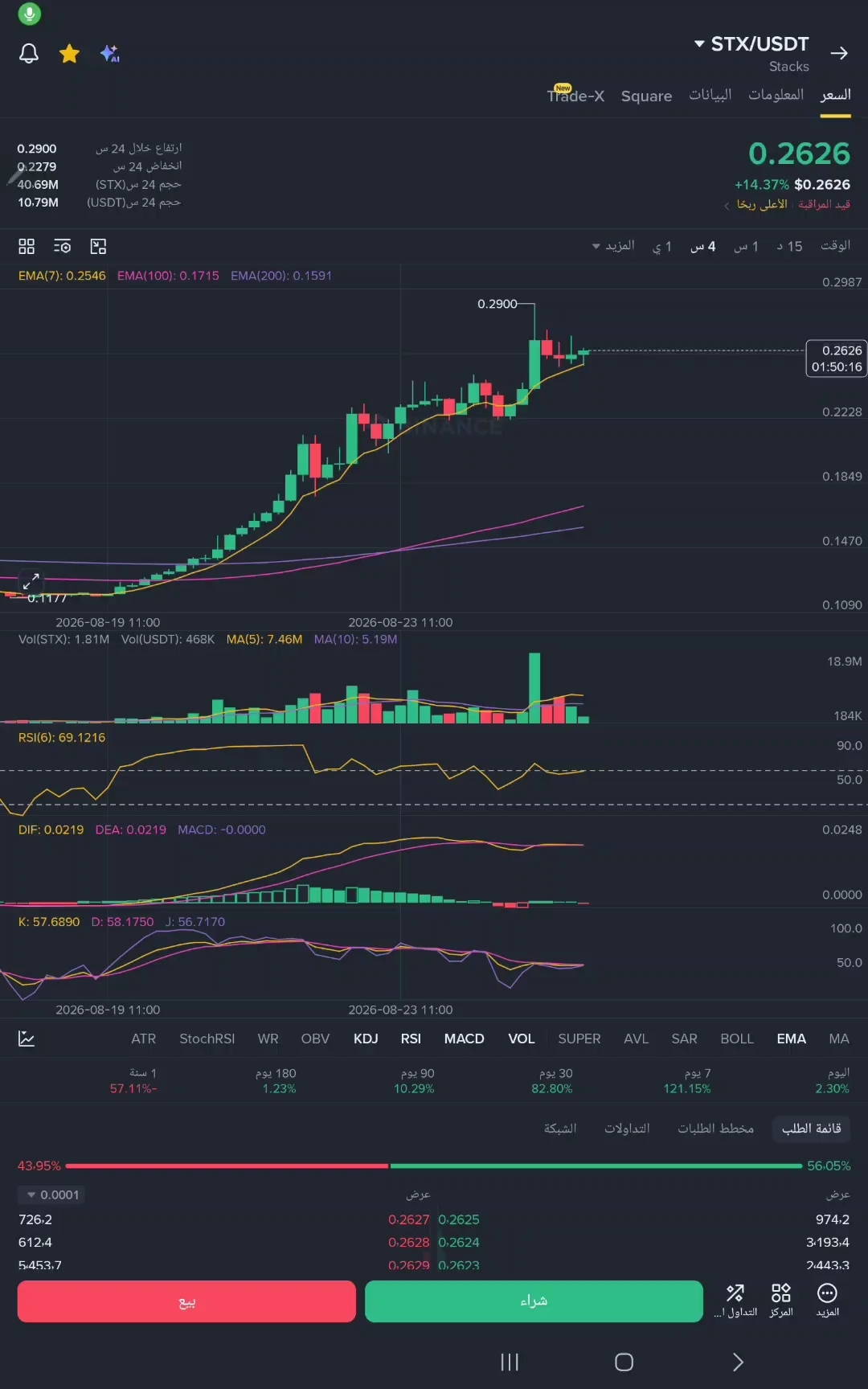Toggle the OBV indicator
868x1389 pixels.
pos(315,1039)
